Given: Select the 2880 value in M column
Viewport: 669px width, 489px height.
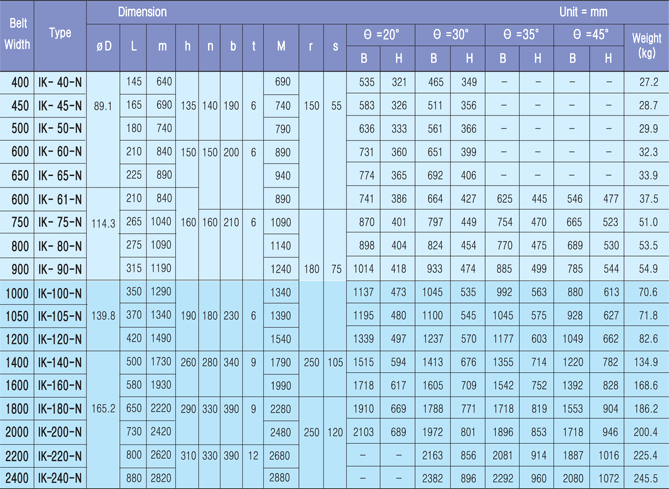Looking at the screenshot, I should coord(282,479).
